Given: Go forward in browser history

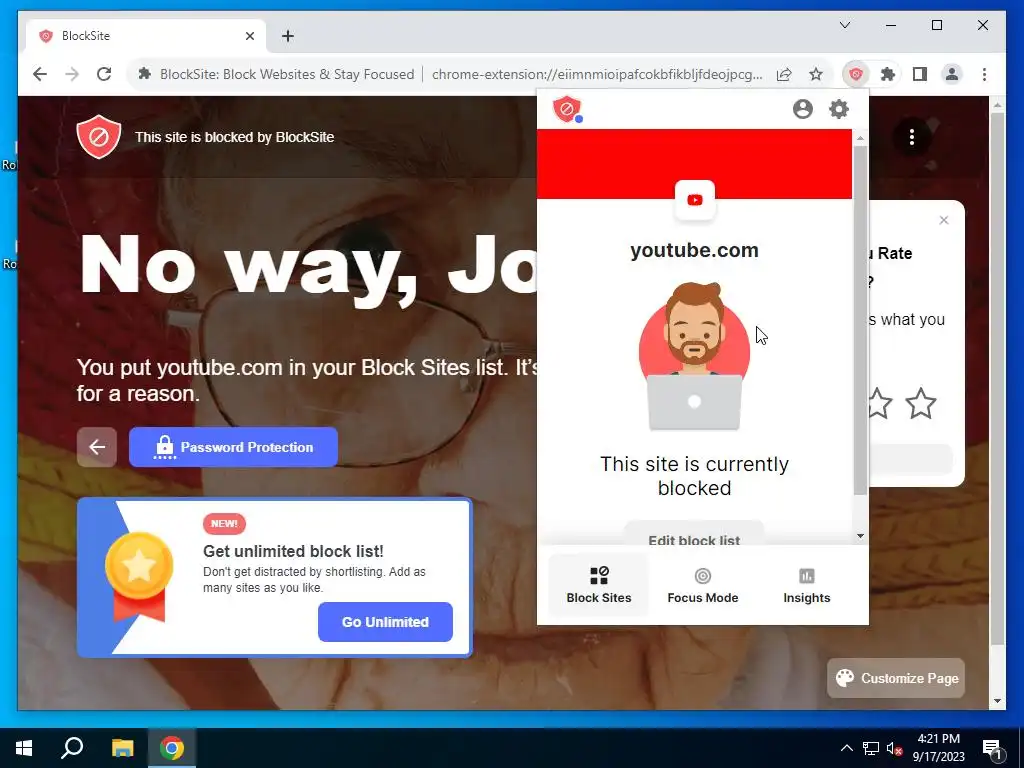Looking at the screenshot, I should coord(72,74).
